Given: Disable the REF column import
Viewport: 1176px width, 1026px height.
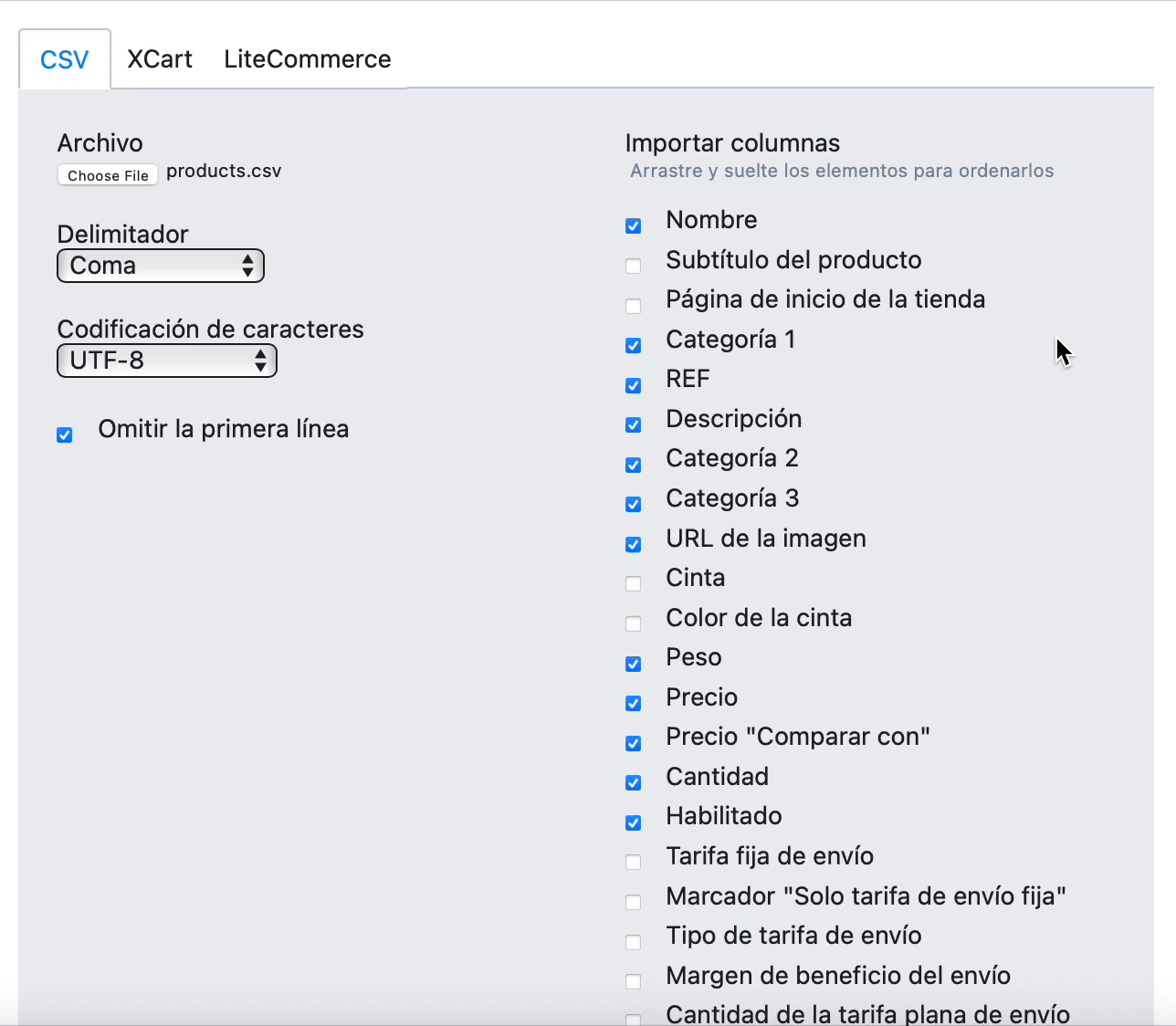Looking at the screenshot, I should (633, 385).
